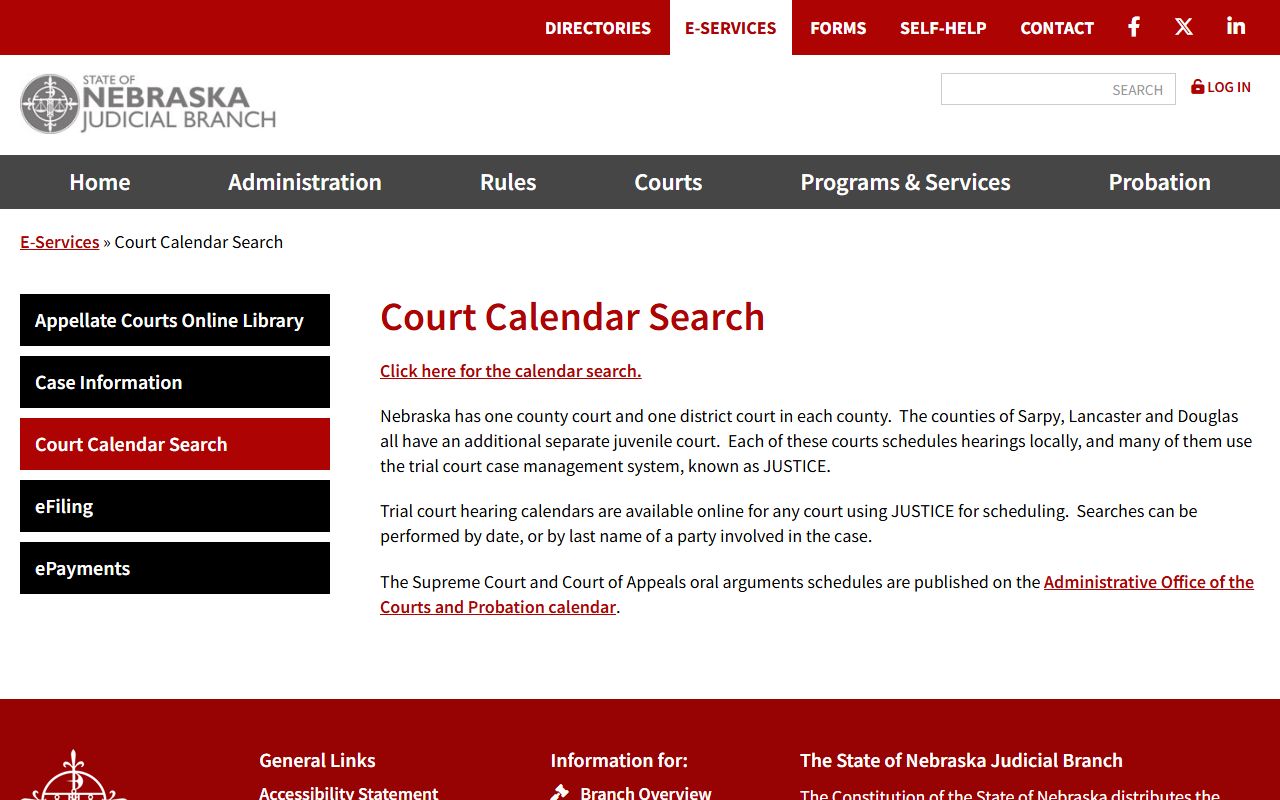
Task: Open the Programs & Services navigation menu
Action: coord(905,182)
